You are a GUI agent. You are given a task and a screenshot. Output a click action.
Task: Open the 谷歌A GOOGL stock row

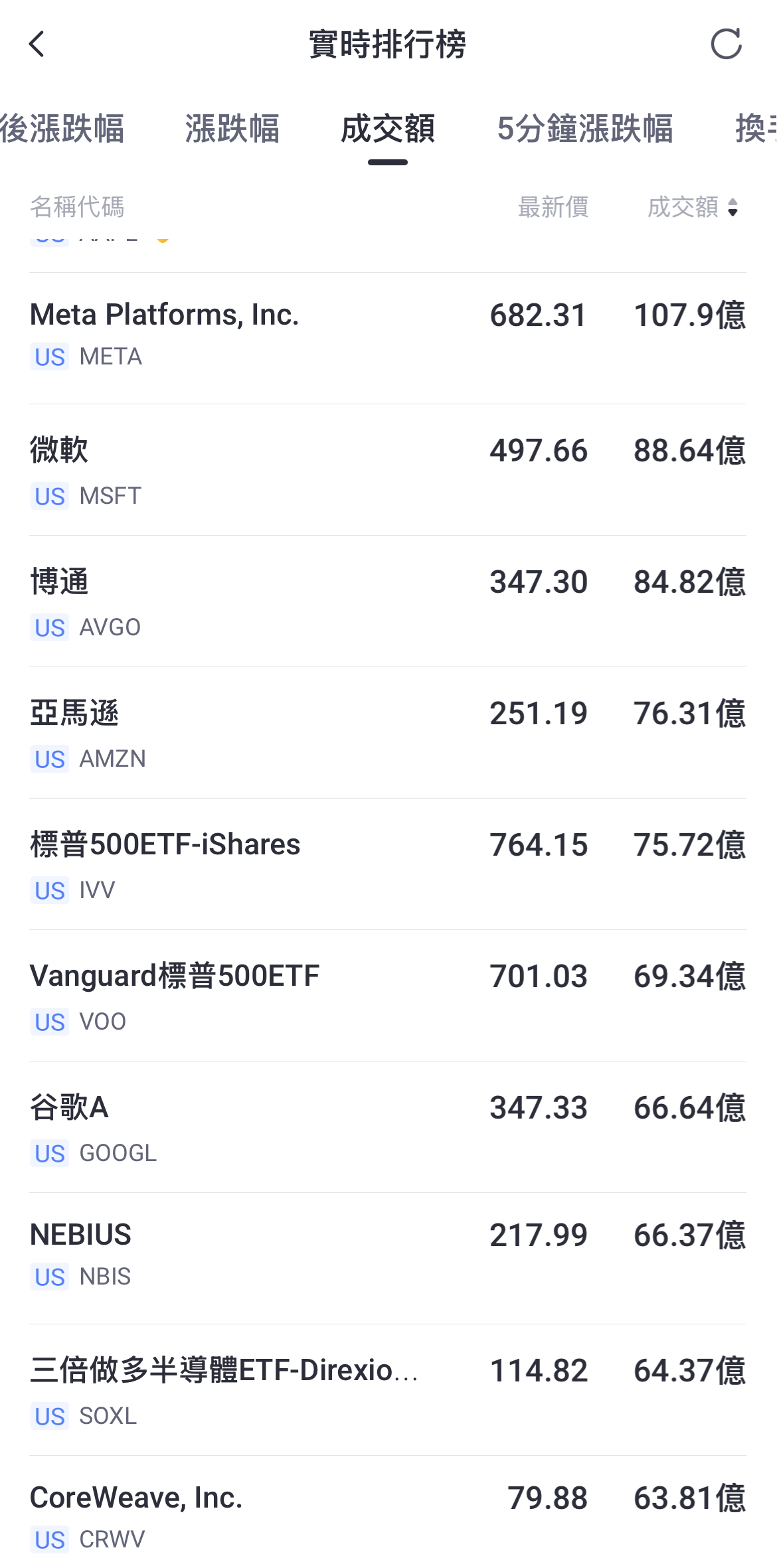pyautogui.click(x=388, y=1127)
